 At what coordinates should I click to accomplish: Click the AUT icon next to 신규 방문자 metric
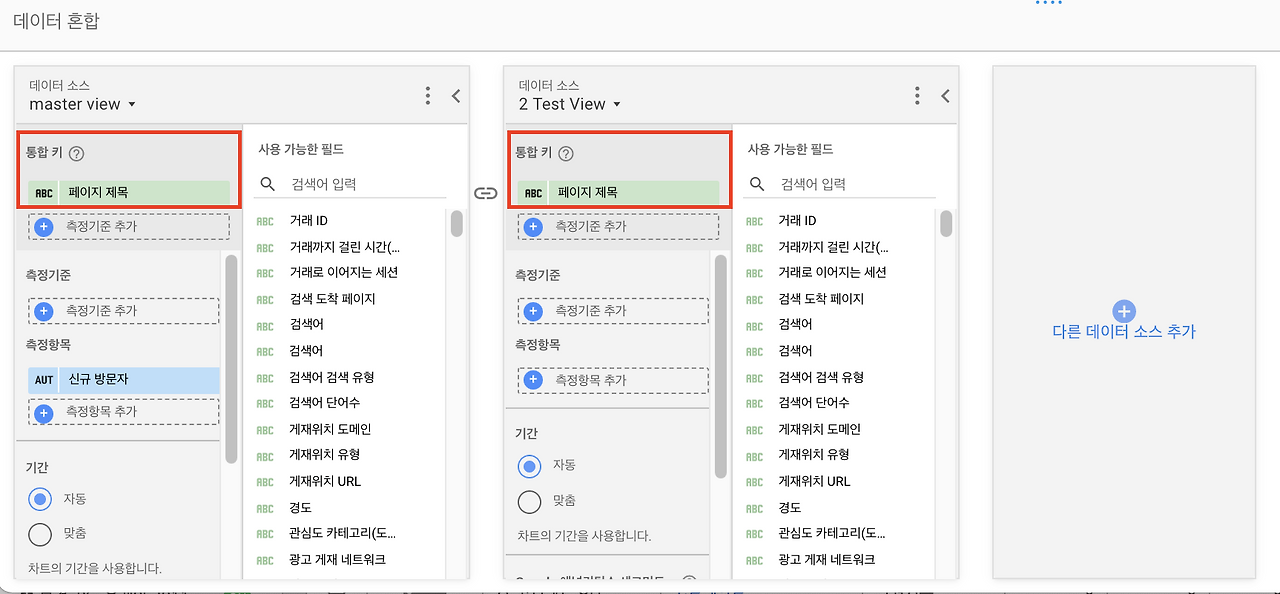pyautogui.click(x=43, y=380)
